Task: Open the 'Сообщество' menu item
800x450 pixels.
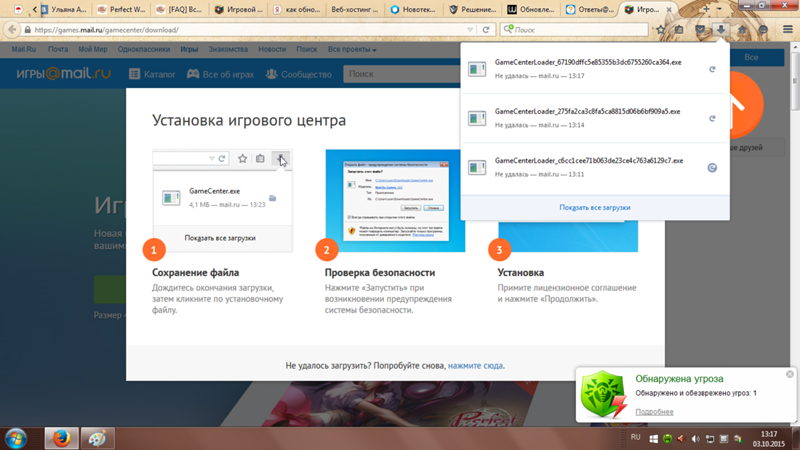Action: (299, 74)
